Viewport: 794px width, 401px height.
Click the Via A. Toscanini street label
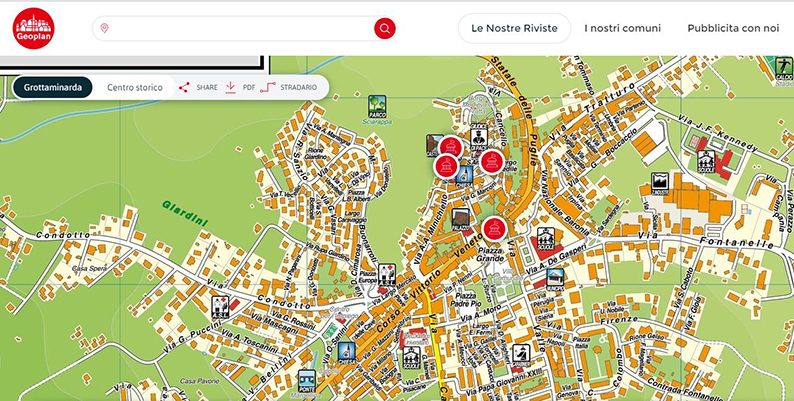pos(251,342)
